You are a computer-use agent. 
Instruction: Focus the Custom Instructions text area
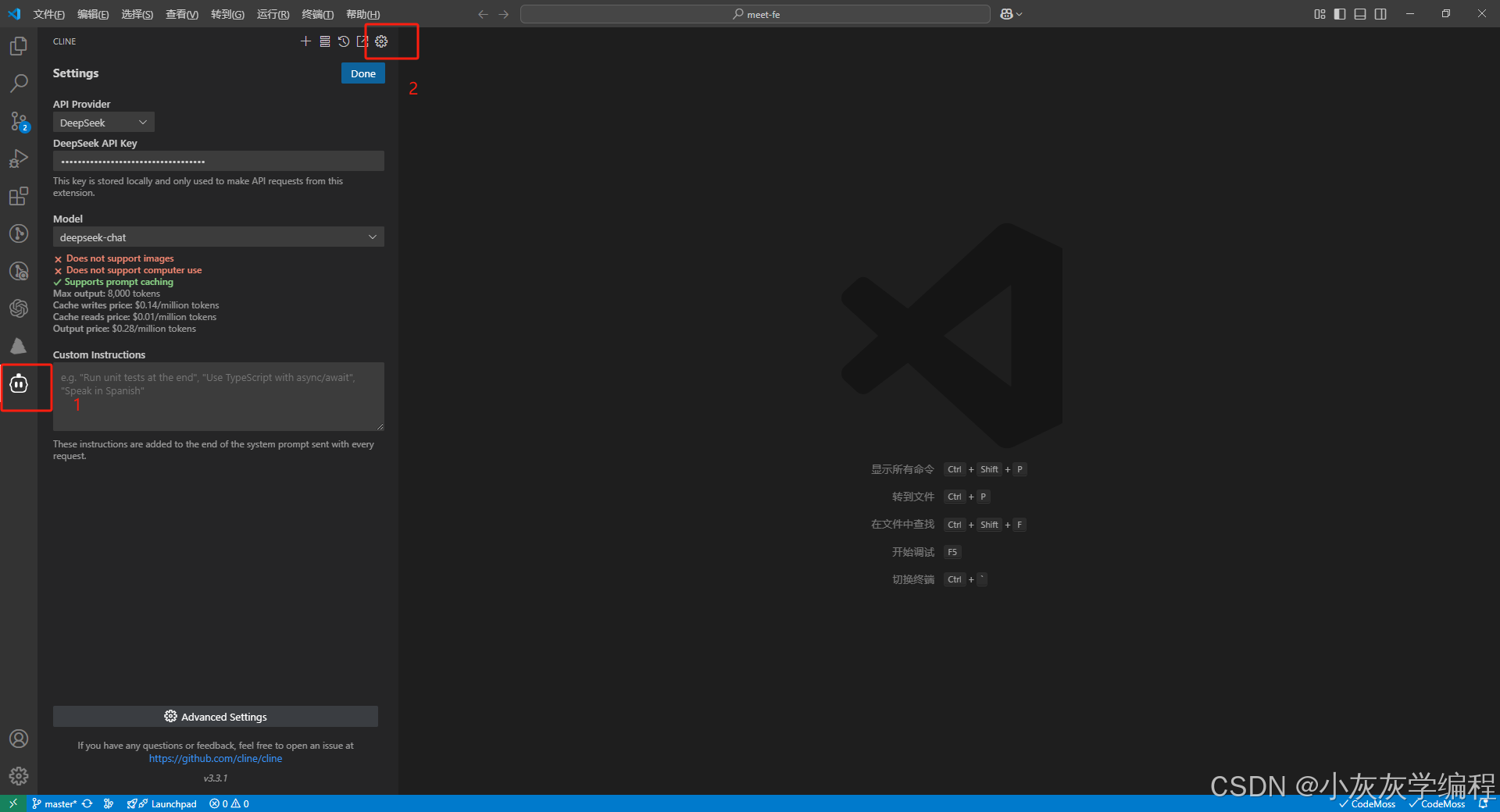pyautogui.click(x=218, y=396)
